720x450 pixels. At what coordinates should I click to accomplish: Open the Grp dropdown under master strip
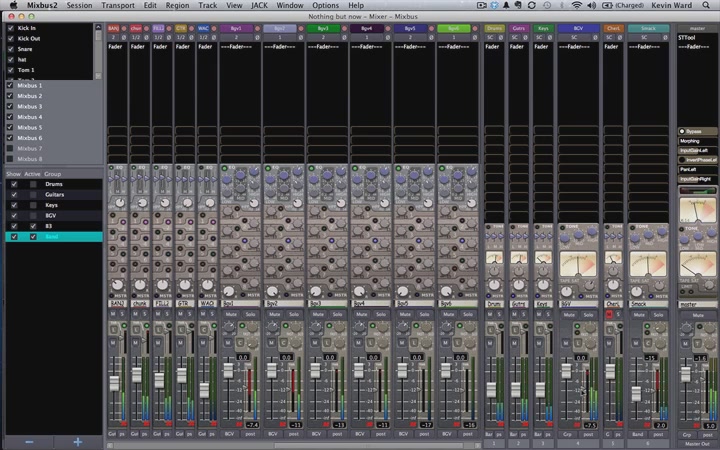pos(687,435)
